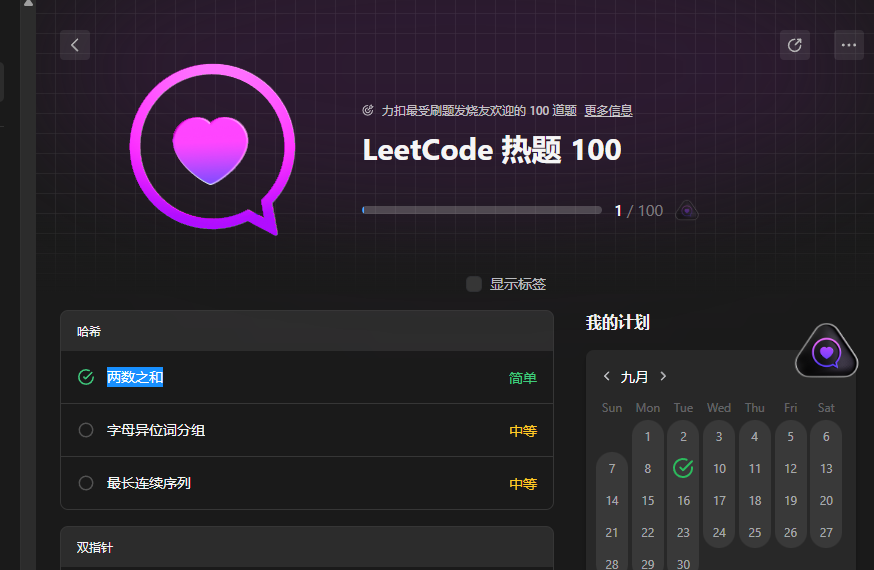Open the 字母异位词分组 problem

point(156,430)
